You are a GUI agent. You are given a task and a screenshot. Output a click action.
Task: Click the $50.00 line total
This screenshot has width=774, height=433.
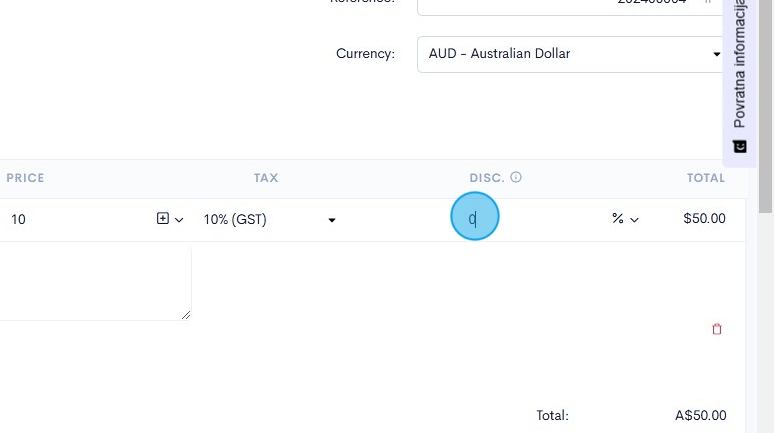704,219
